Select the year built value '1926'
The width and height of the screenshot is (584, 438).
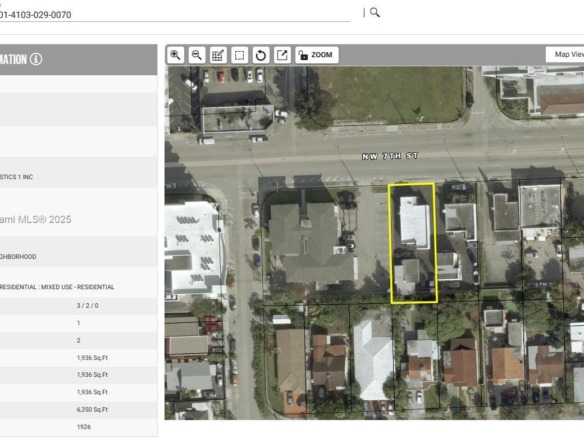pos(84,427)
